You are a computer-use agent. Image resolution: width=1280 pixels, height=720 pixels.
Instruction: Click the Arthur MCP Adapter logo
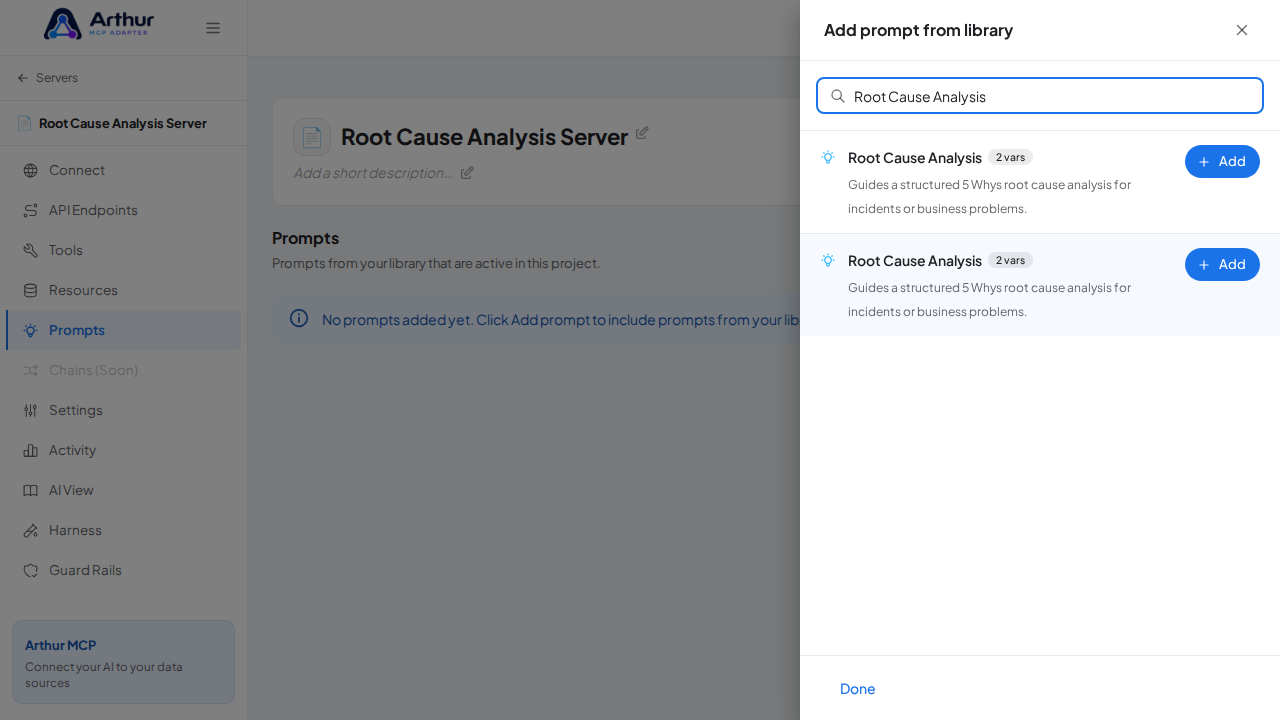[x=99, y=24]
